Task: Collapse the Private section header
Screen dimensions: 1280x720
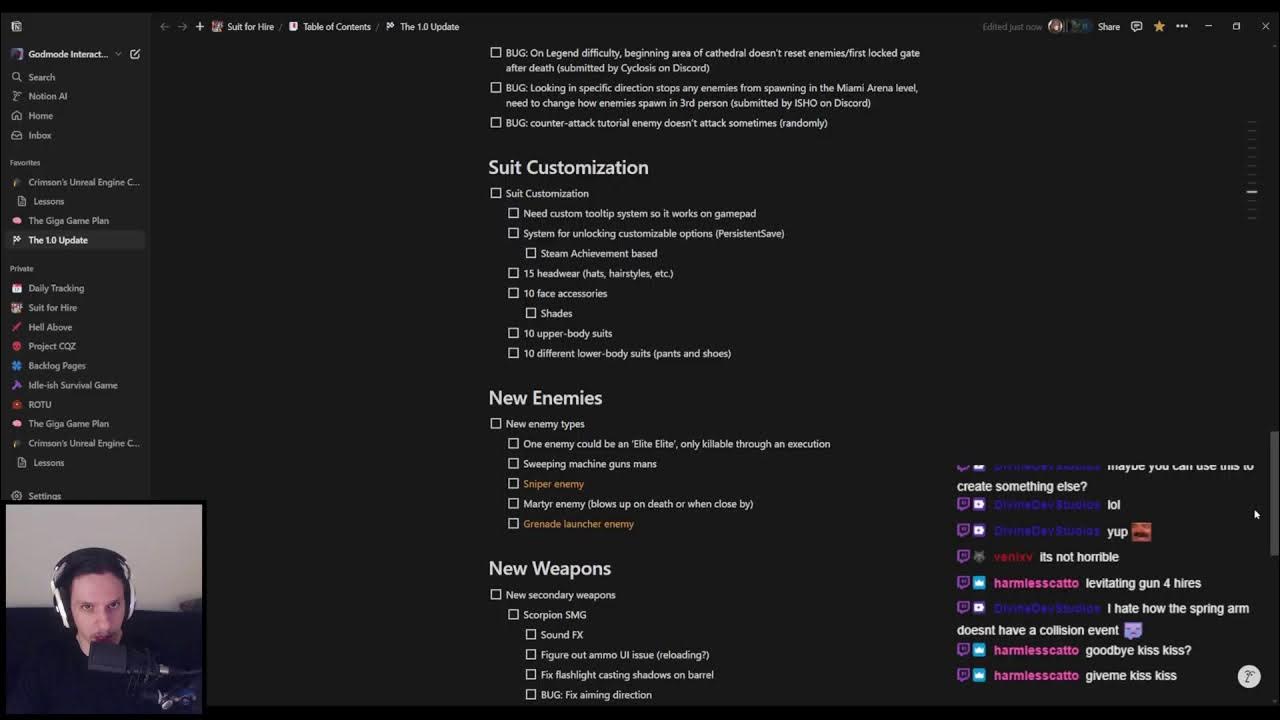Action: [x=22, y=269]
